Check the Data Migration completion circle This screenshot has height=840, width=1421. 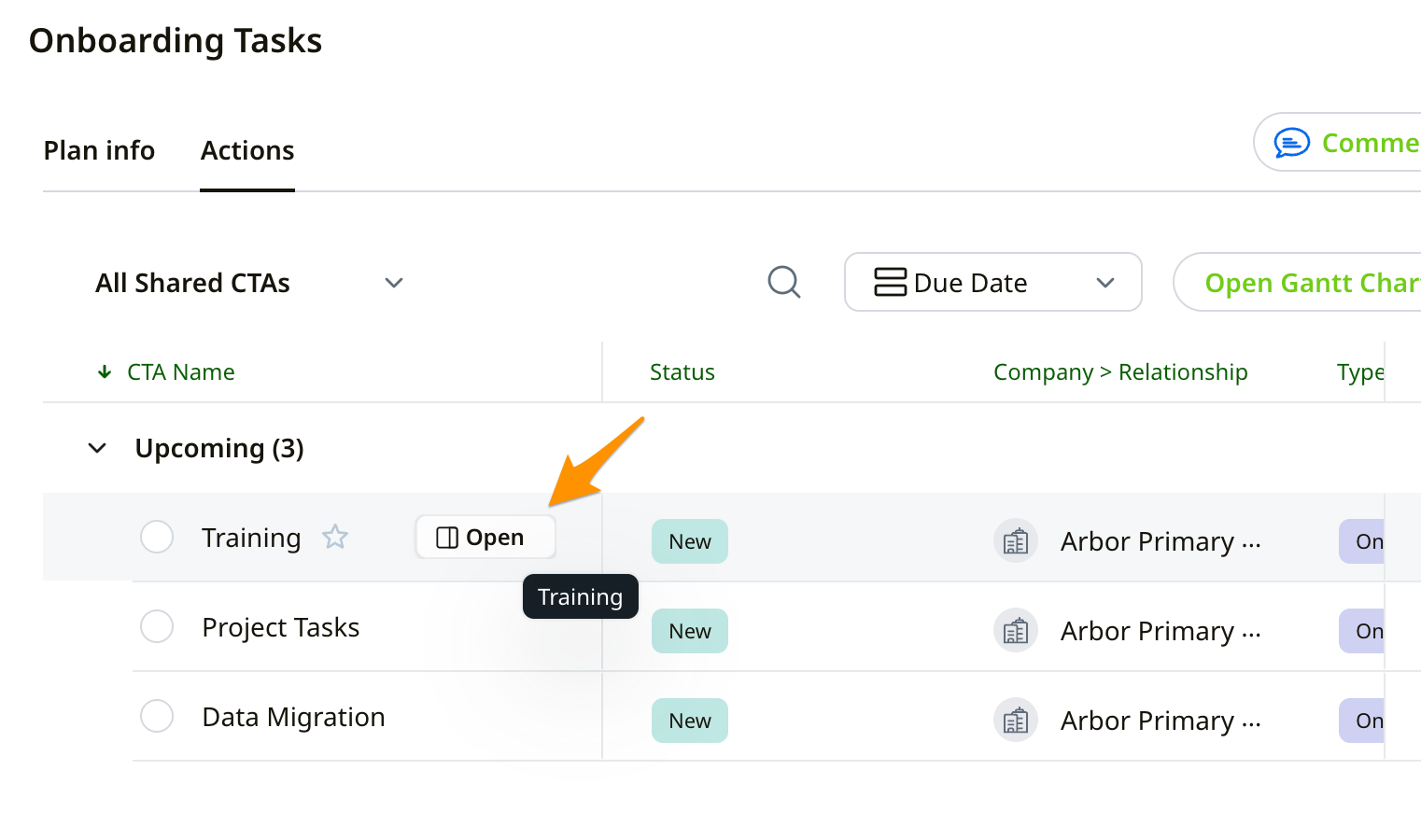pos(157,716)
